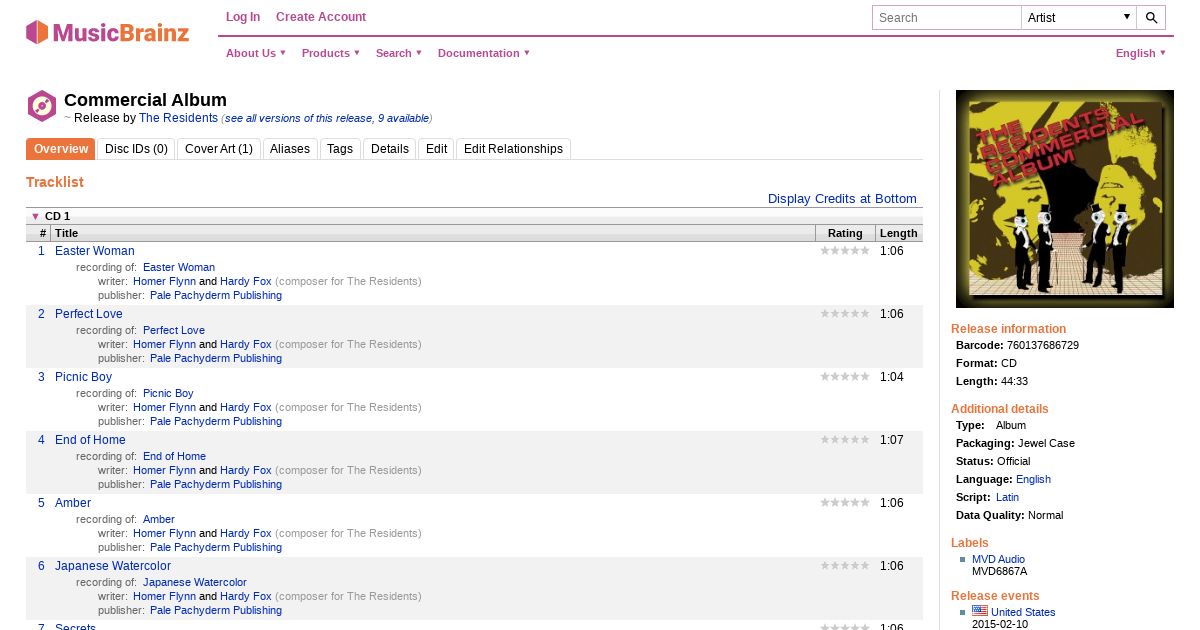Open the Edit tab
Viewport: 1200px width, 630px height.
click(x=437, y=149)
